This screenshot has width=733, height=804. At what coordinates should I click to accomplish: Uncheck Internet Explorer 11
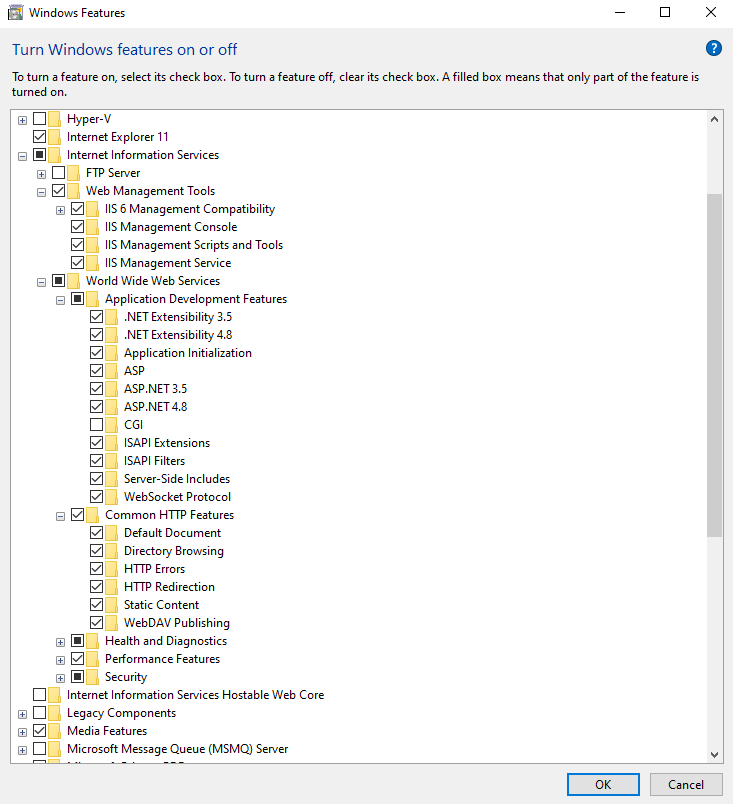click(39, 136)
